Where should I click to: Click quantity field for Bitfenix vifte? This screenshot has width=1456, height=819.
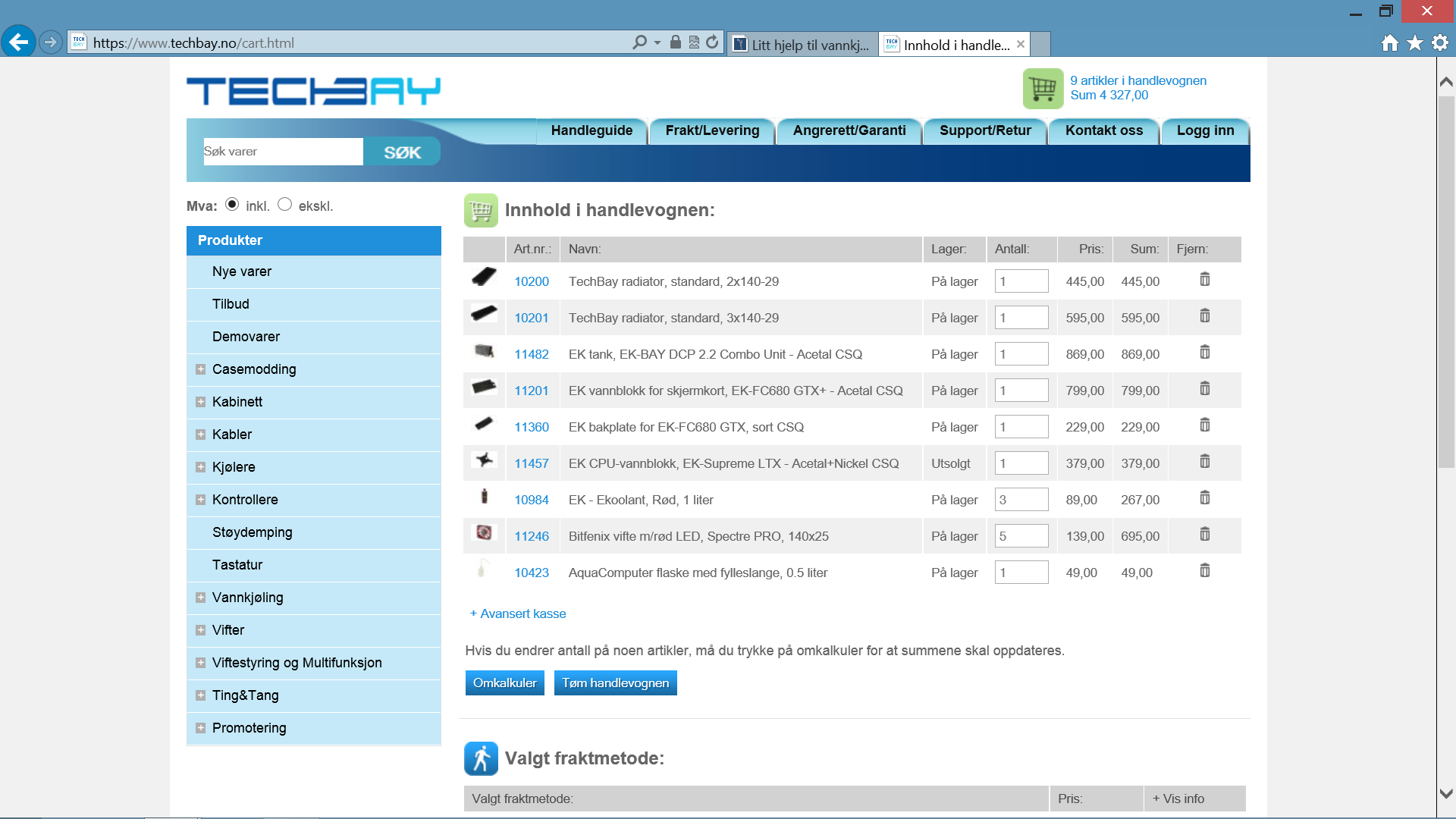(1021, 536)
